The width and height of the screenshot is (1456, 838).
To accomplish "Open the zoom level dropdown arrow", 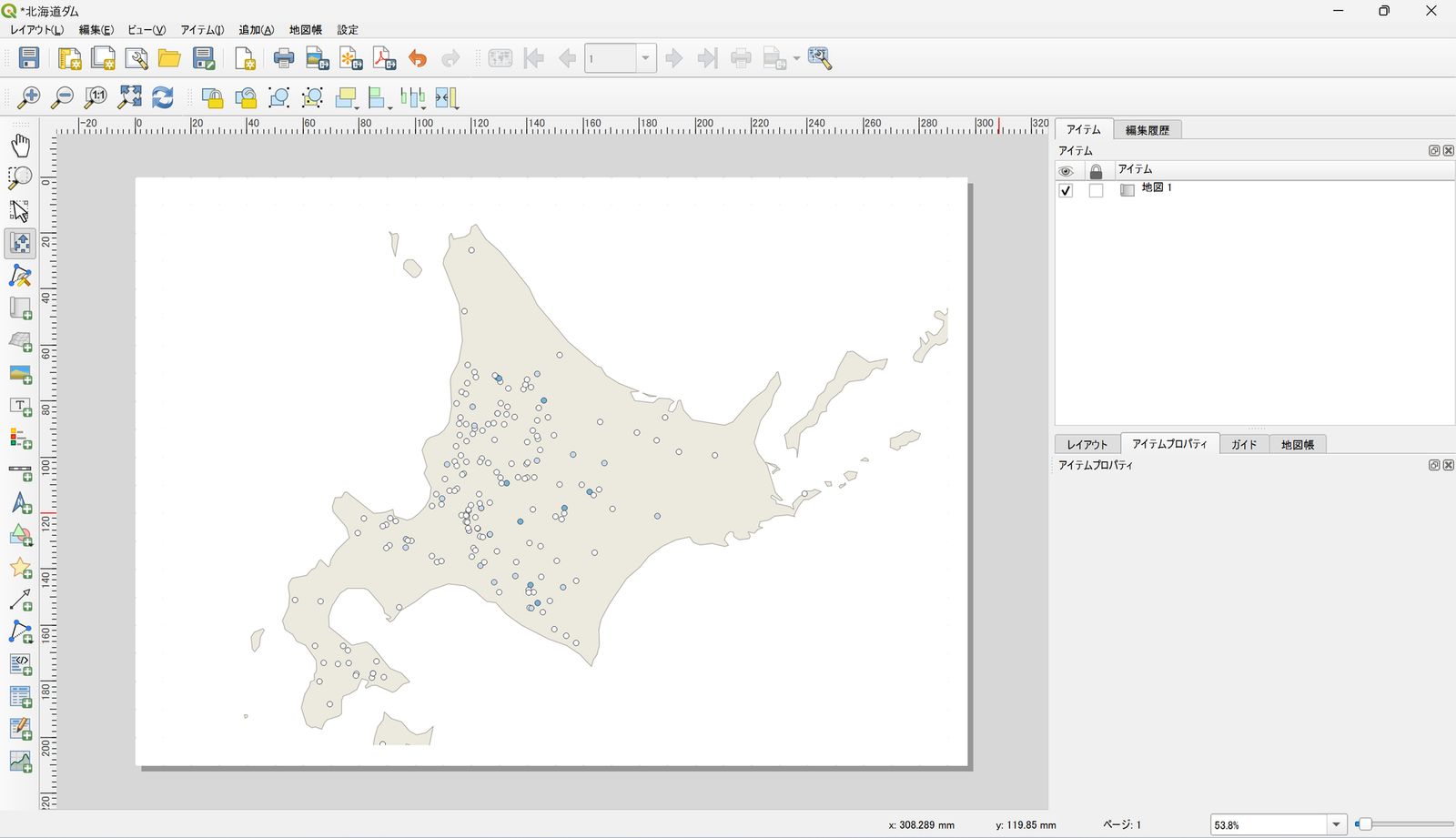I will click(1336, 824).
